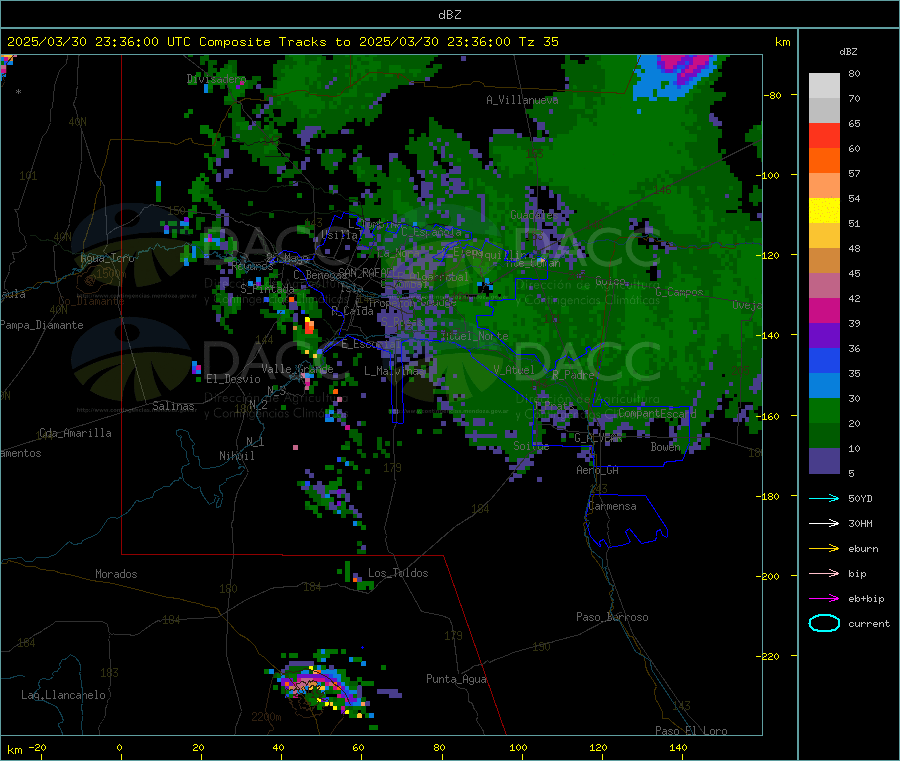Click the Pampa_Diamante map label

pyautogui.click(x=41, y=325)
